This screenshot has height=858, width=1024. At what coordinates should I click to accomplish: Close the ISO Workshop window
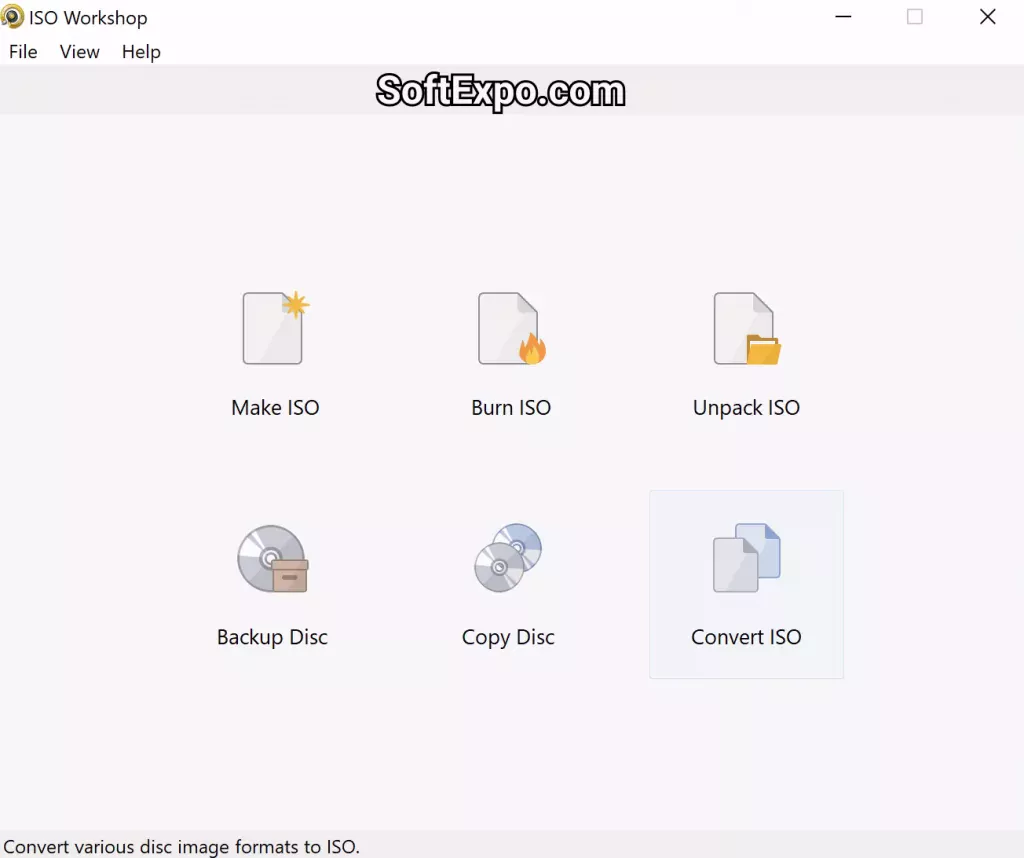coord(987,17)
